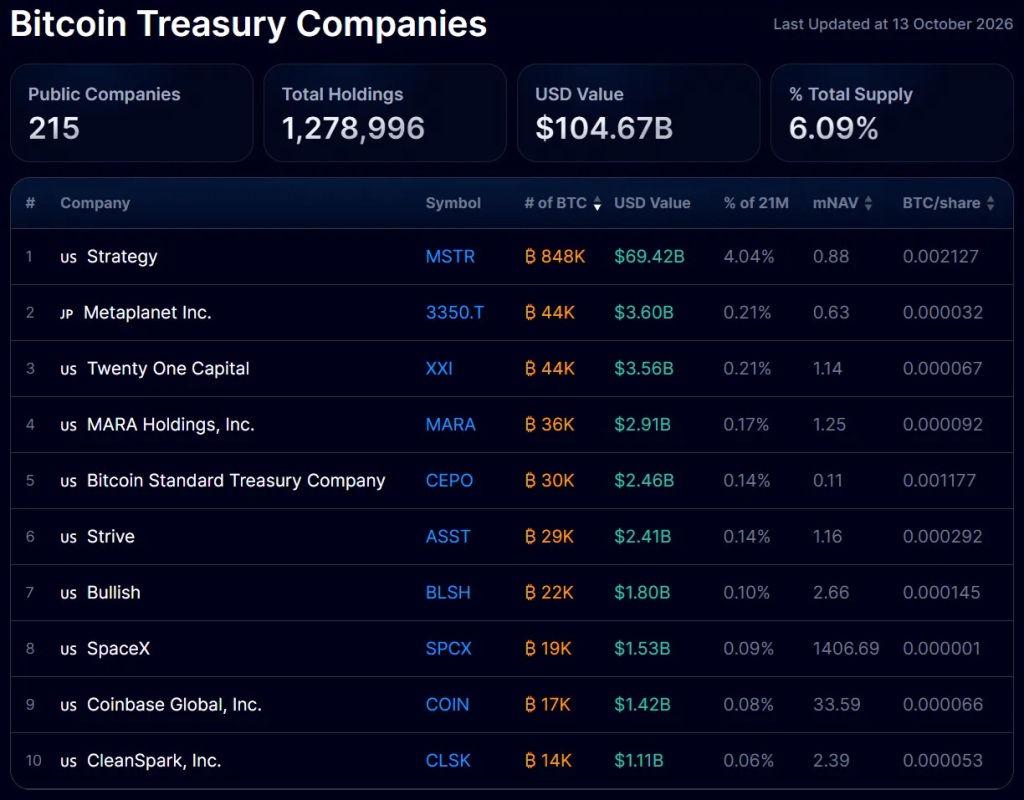Viewport: 1024px width, 800px height.
Task: Select the ASST ticker link
Action: 448,537
